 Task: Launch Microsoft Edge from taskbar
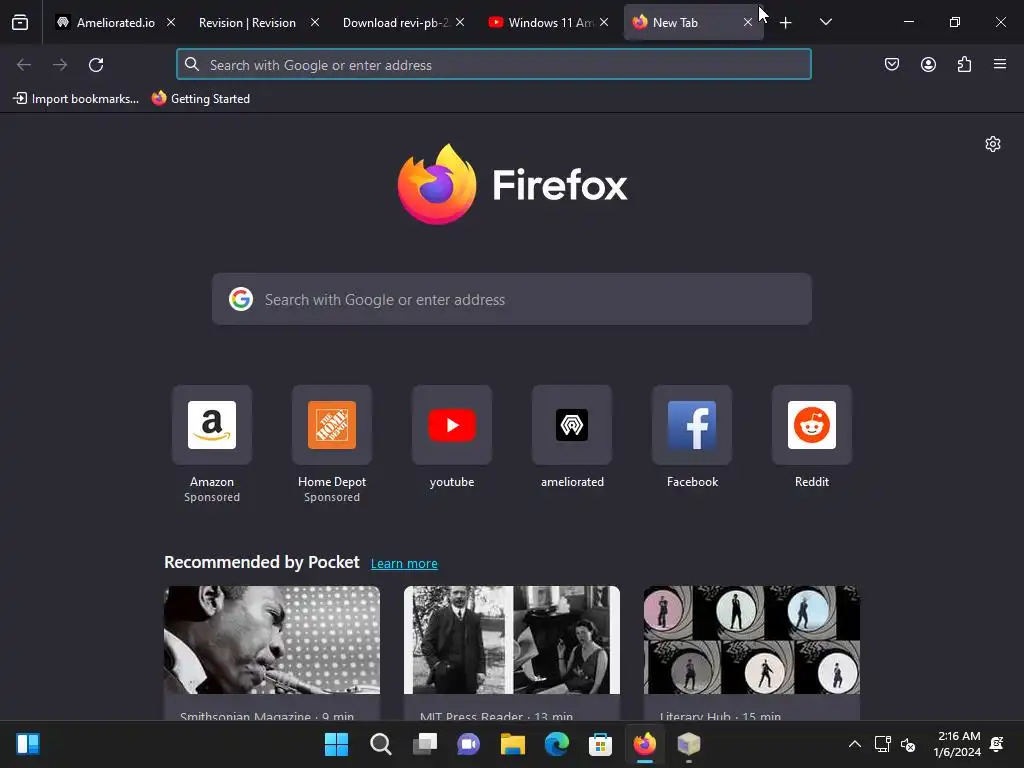click(x=556, y=744)
